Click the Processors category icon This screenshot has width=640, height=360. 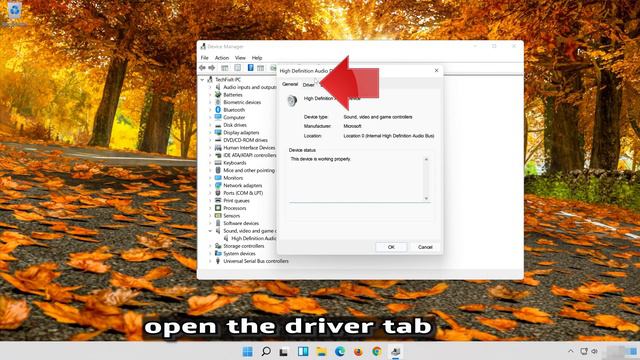click(x=218, y=208)
